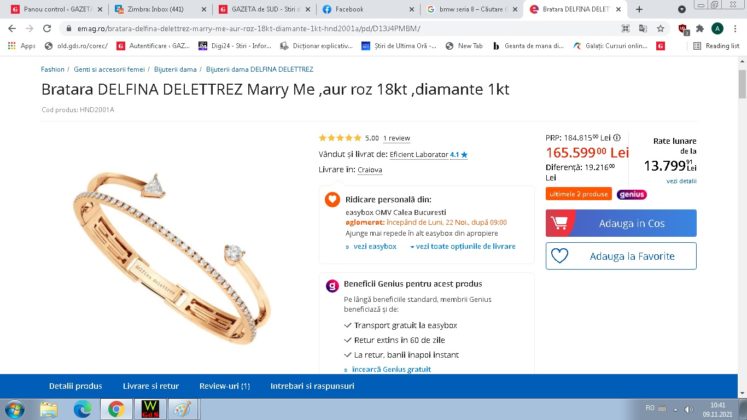This screenshot has width=747, height=420.
Task: Click the Adauga in Cos button
Action: [621, 223]
